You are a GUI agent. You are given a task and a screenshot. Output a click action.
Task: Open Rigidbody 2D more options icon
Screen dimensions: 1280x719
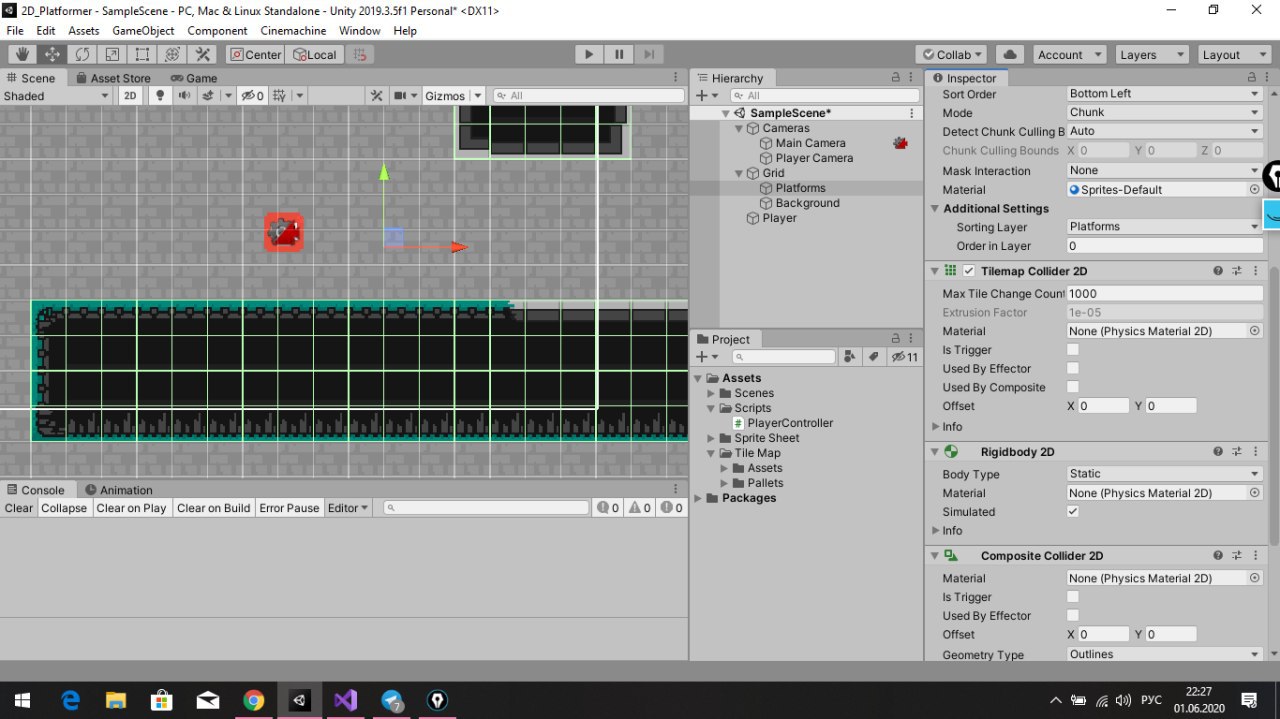pos(1255,452)
